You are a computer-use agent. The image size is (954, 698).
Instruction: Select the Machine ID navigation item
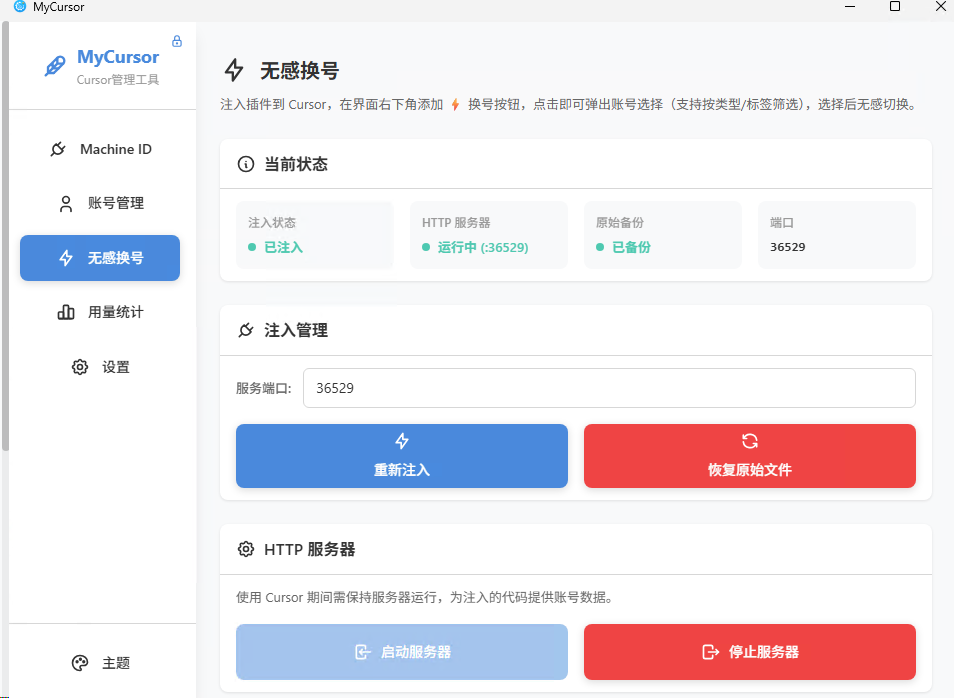(x=100, y=148)
